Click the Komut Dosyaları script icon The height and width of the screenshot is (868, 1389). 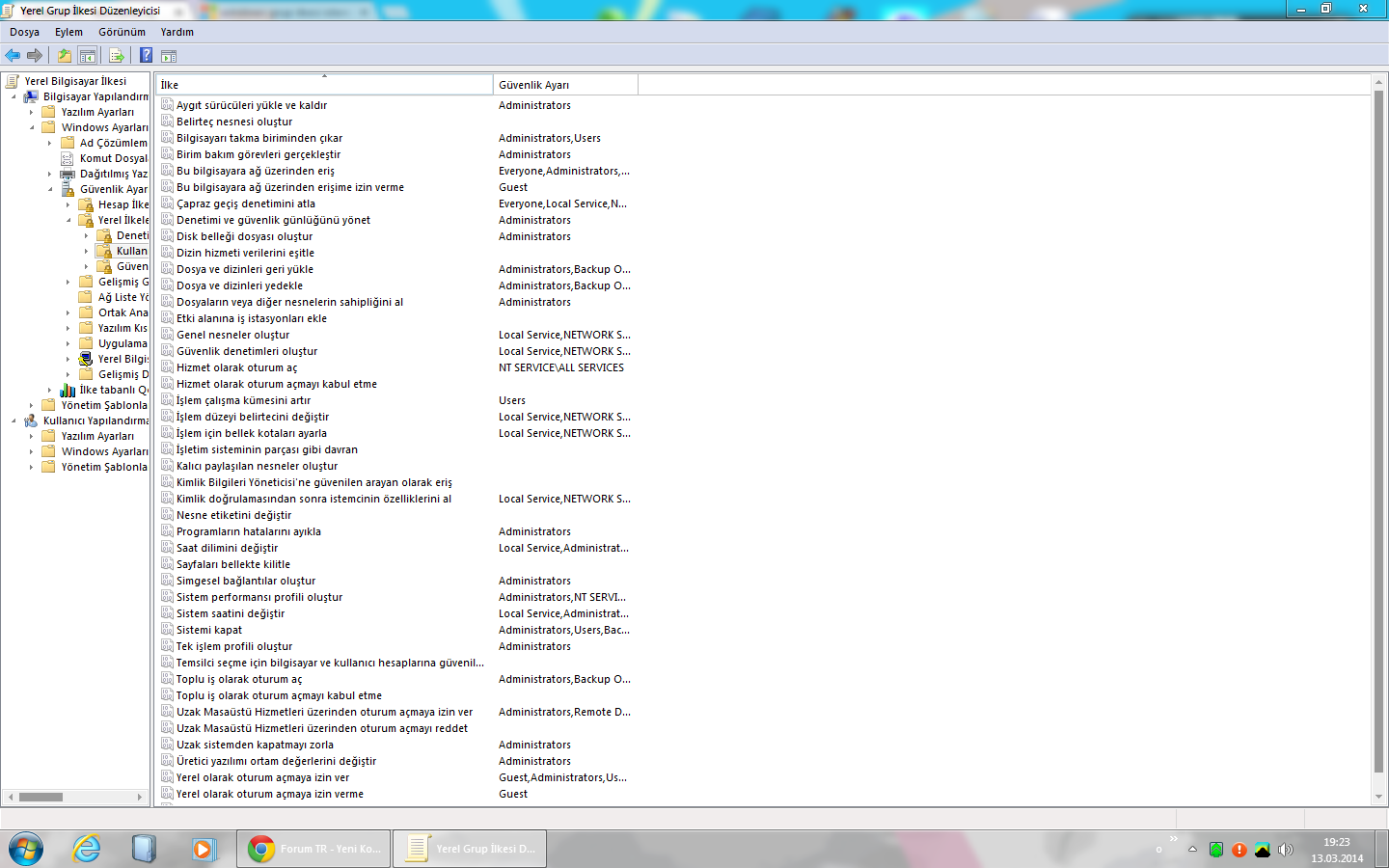(68, 158)
